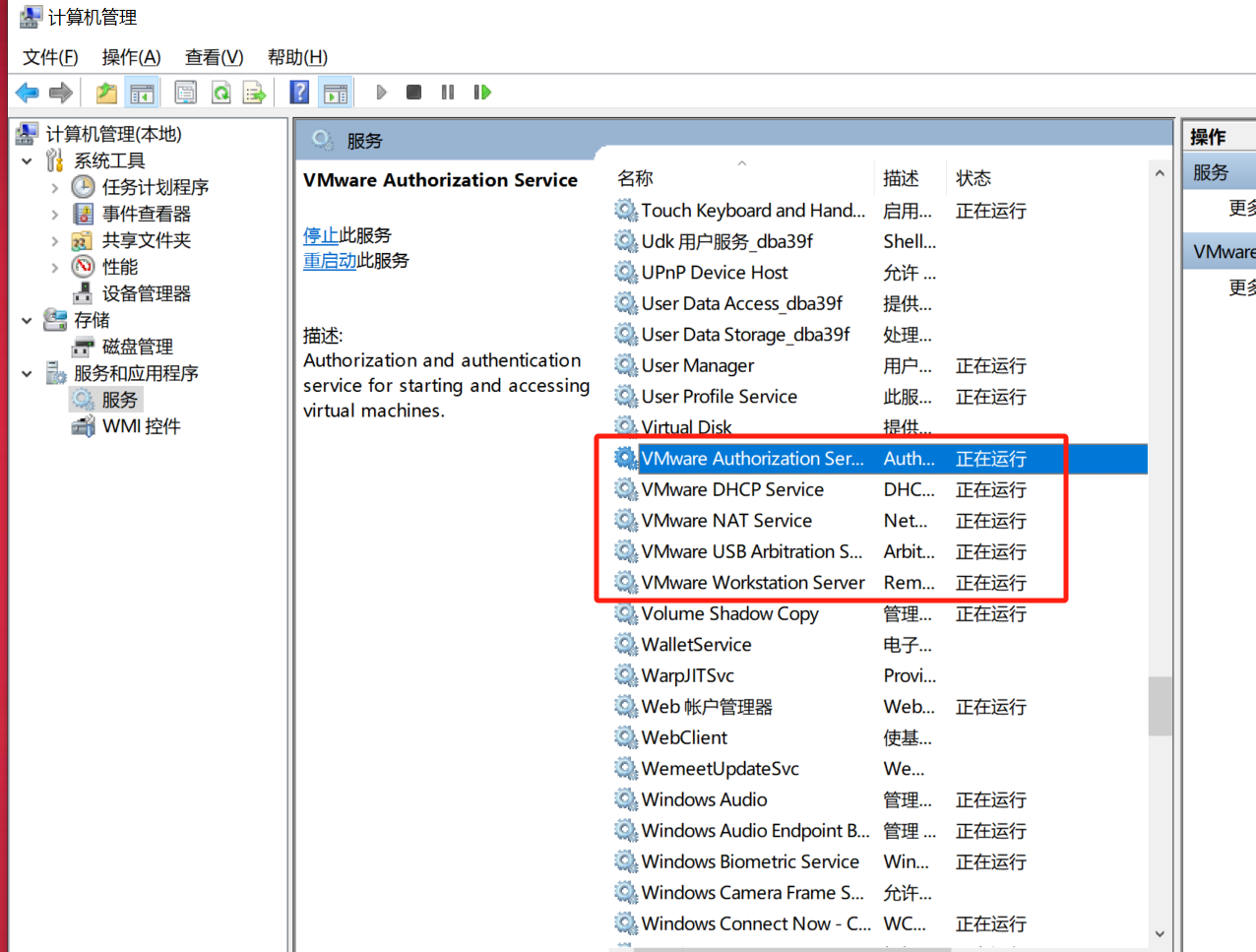This screenshot has height=952, width=1256.
Task: Toggle the show/hide action pane icon
Action: point(336,93)
